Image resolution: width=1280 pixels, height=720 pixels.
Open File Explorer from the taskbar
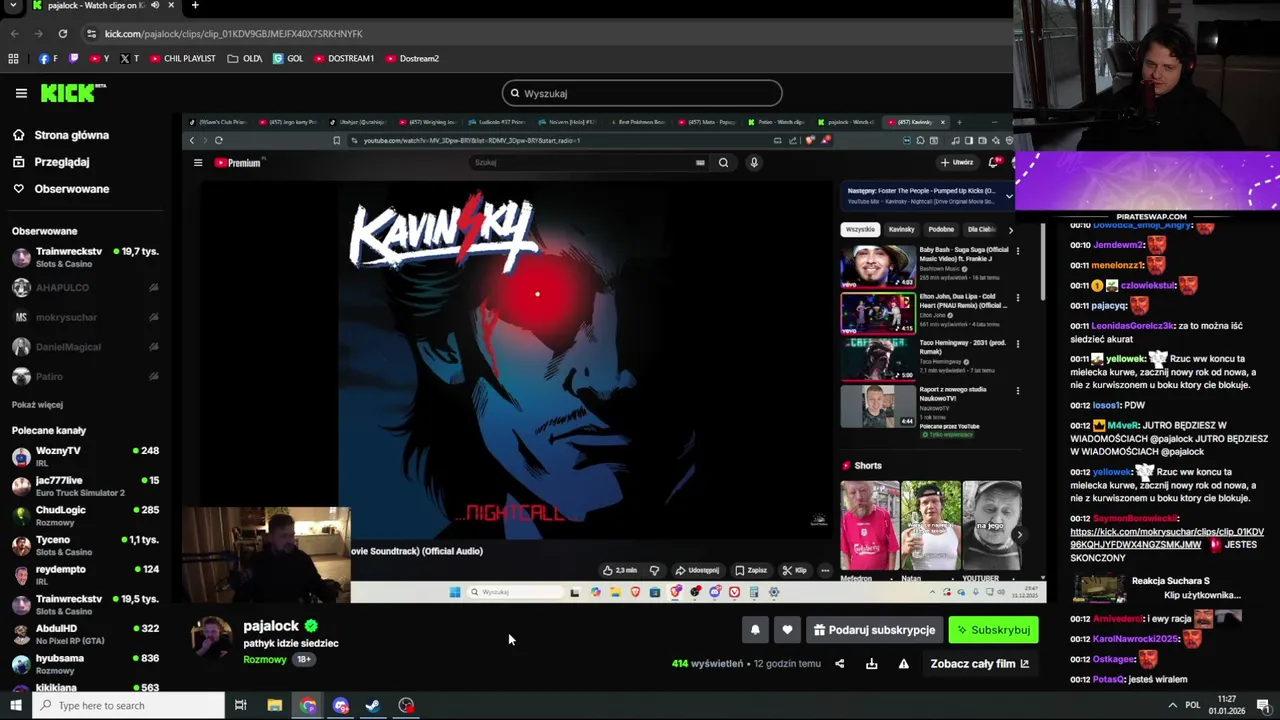pos(275,705)
